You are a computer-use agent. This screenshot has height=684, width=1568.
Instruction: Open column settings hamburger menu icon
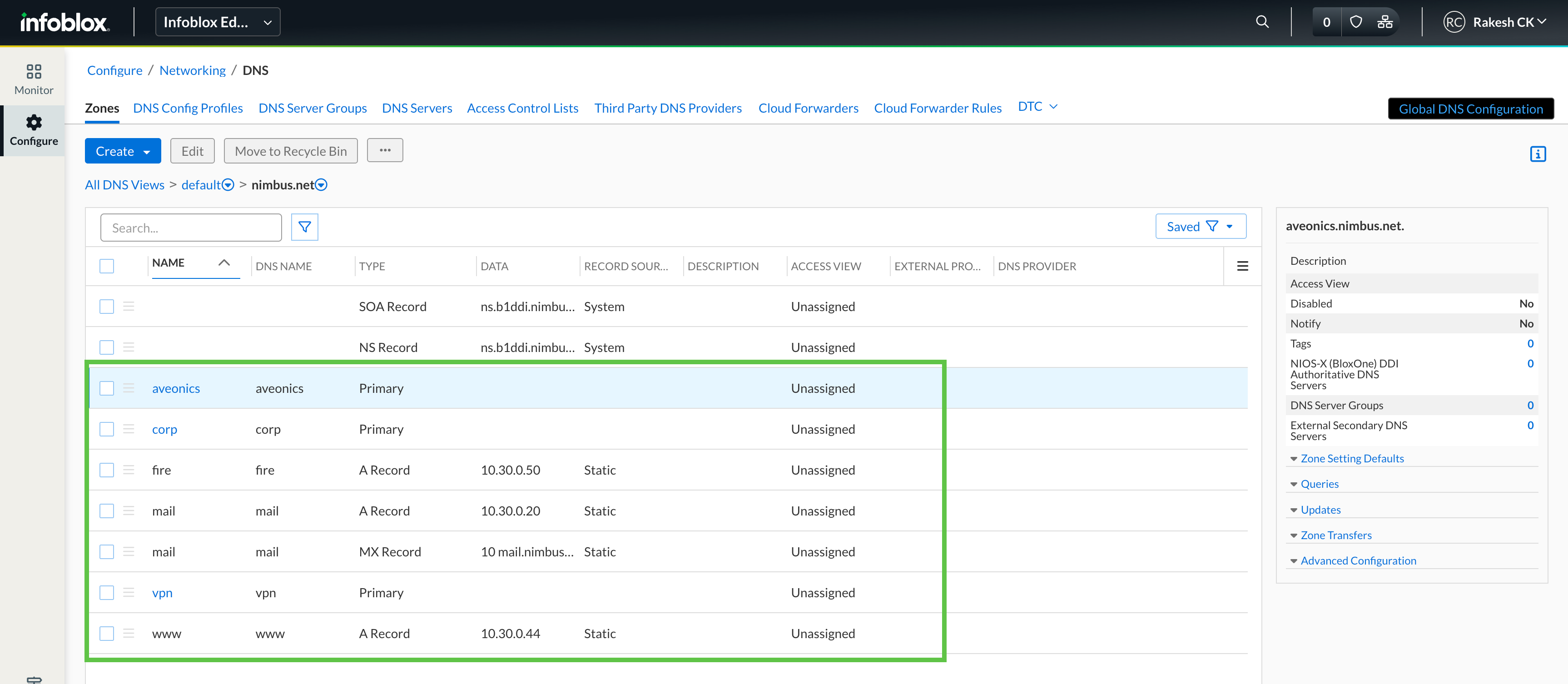coord(1242,266)
